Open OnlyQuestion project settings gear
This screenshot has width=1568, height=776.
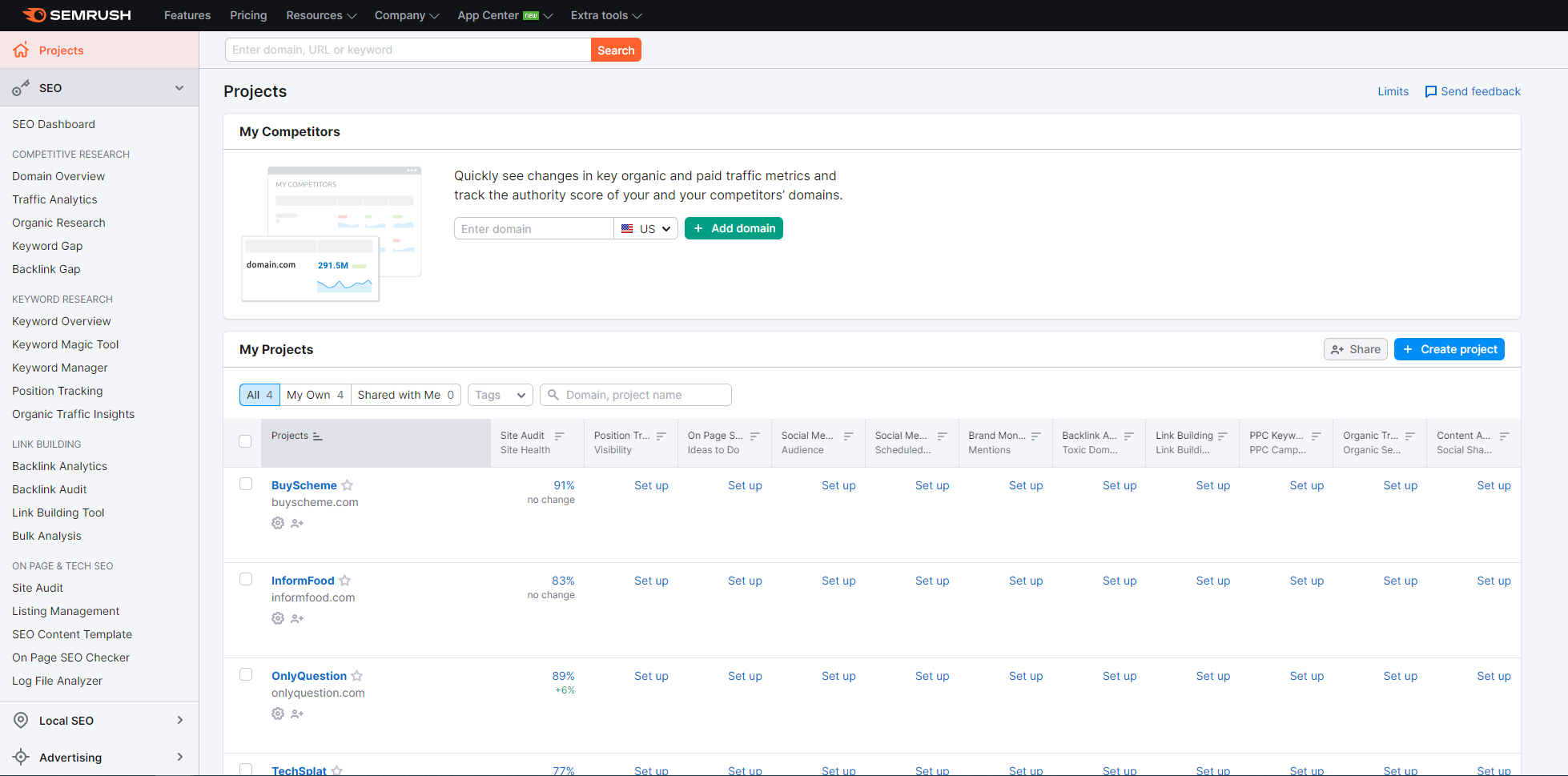pyautogui.click(x=278, y=714)
